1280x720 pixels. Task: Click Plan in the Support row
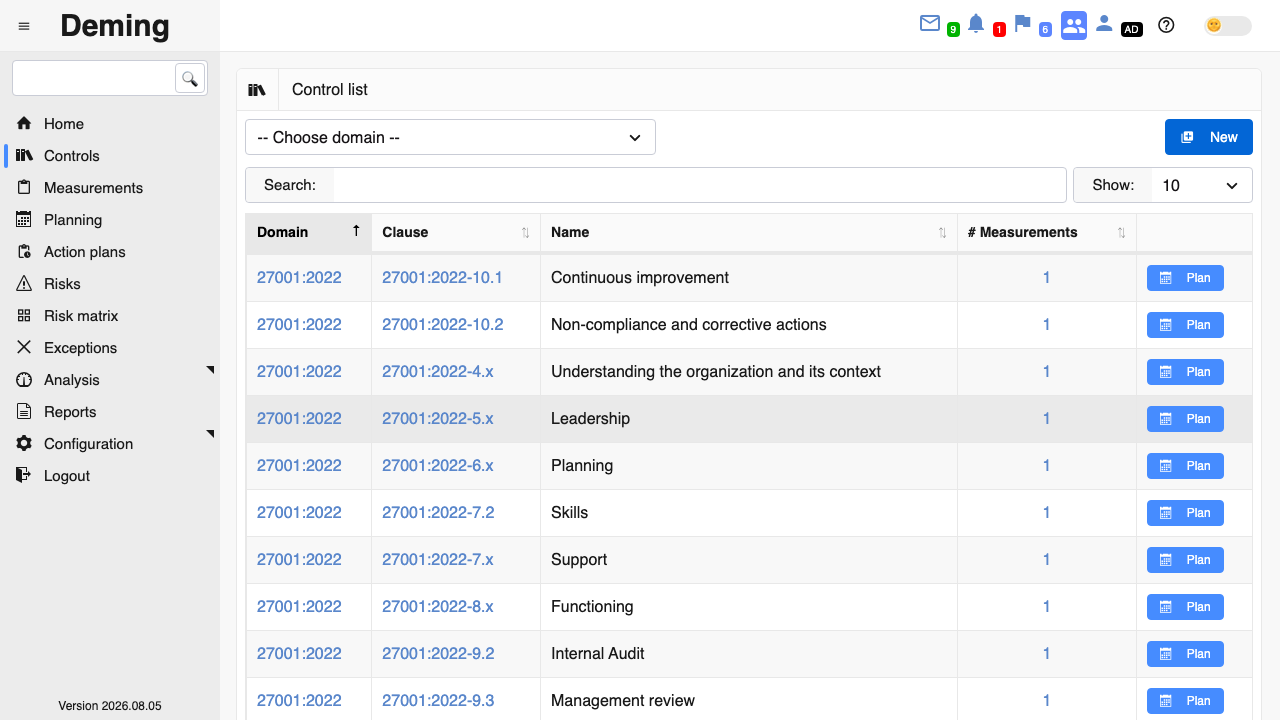(1185, 560)
